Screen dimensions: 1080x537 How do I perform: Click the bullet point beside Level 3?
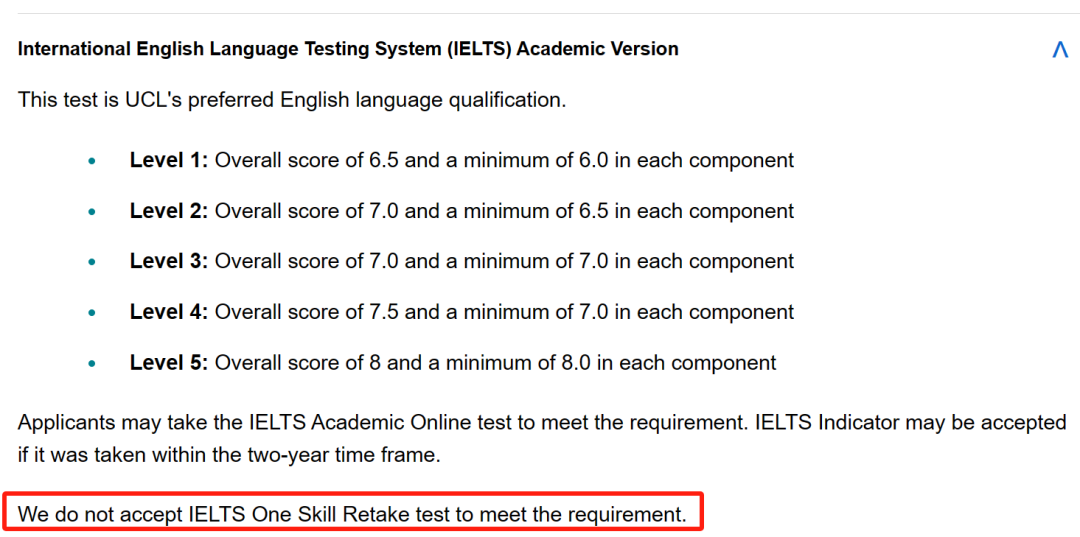[x=92, y=262]
